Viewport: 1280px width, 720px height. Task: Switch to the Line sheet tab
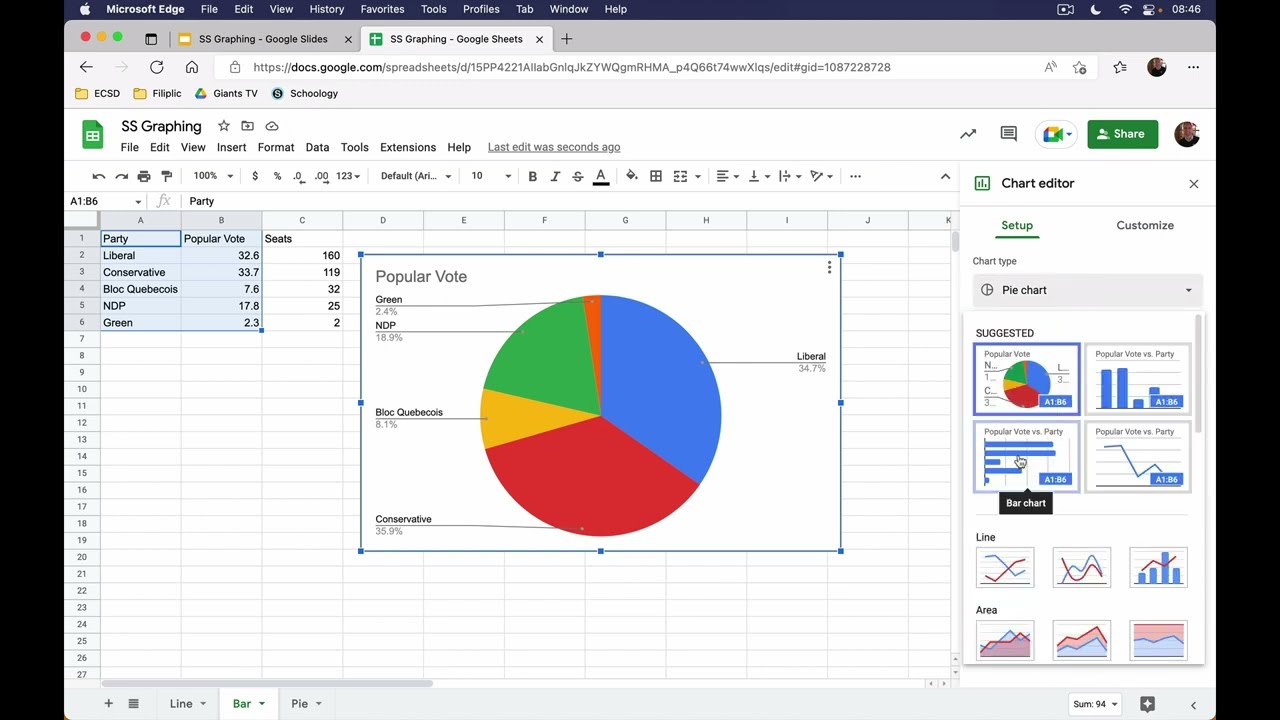[181, 704]
